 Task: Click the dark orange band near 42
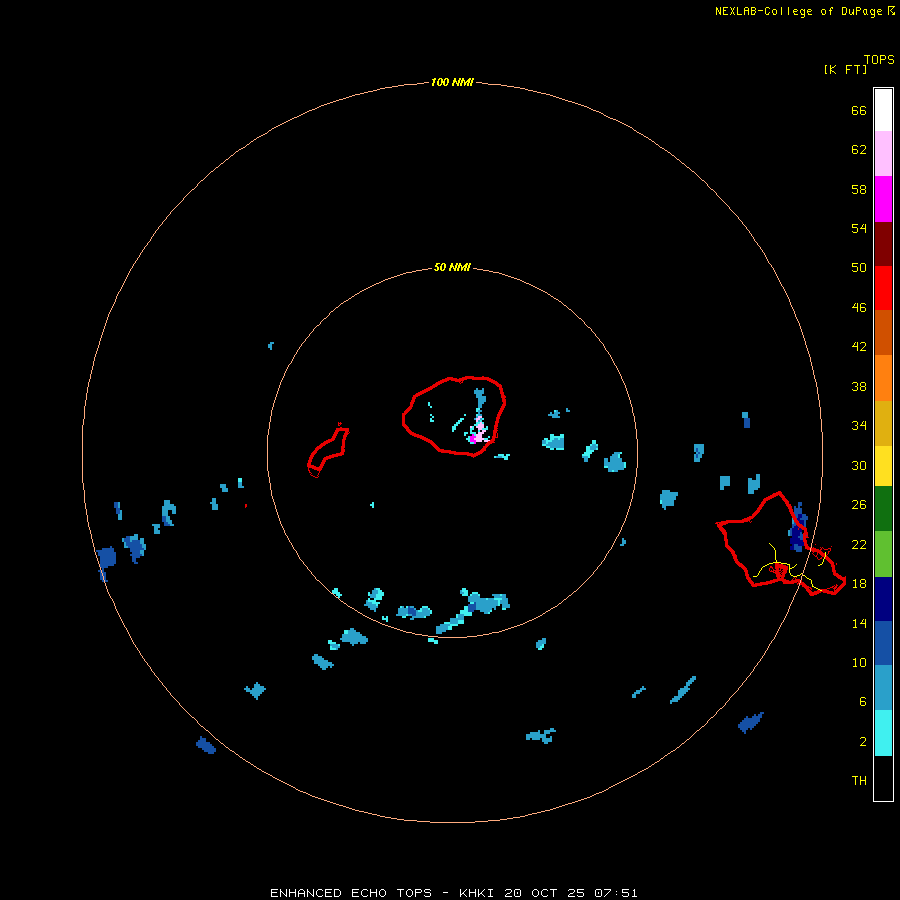883,332
